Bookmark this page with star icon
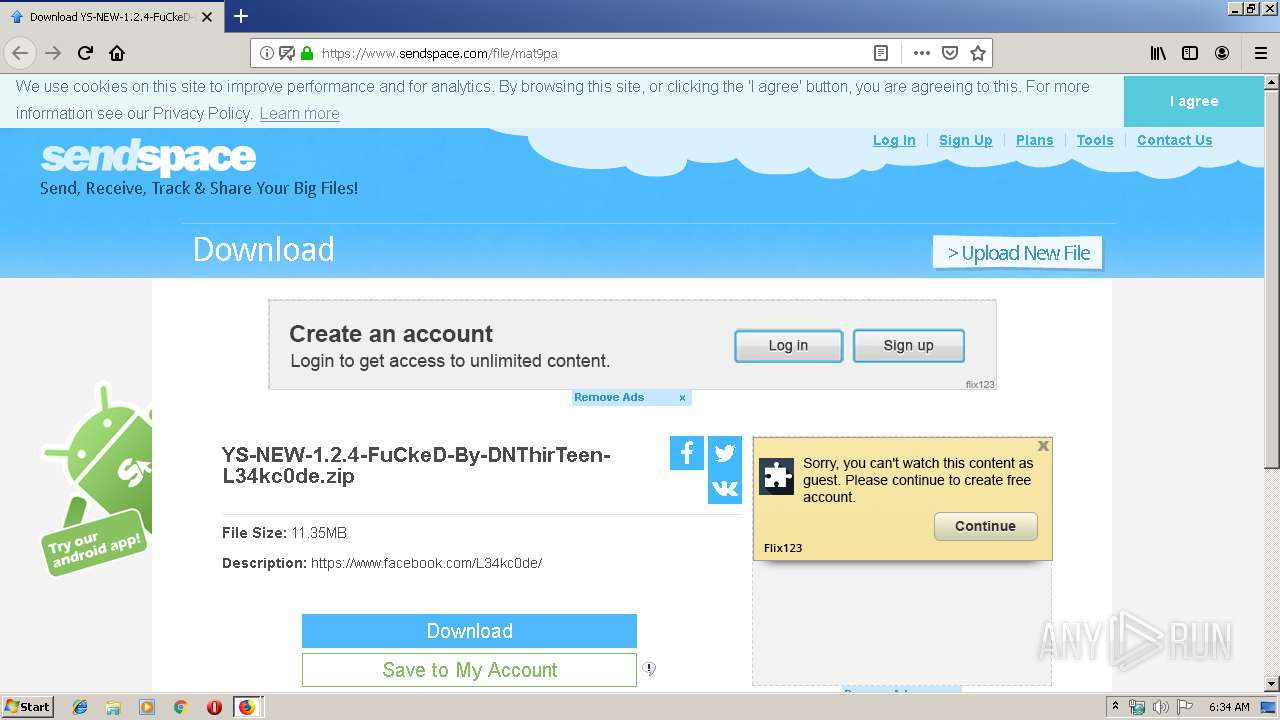The width and height of the screenshot is (1280, 720). [x=978, y=53]
